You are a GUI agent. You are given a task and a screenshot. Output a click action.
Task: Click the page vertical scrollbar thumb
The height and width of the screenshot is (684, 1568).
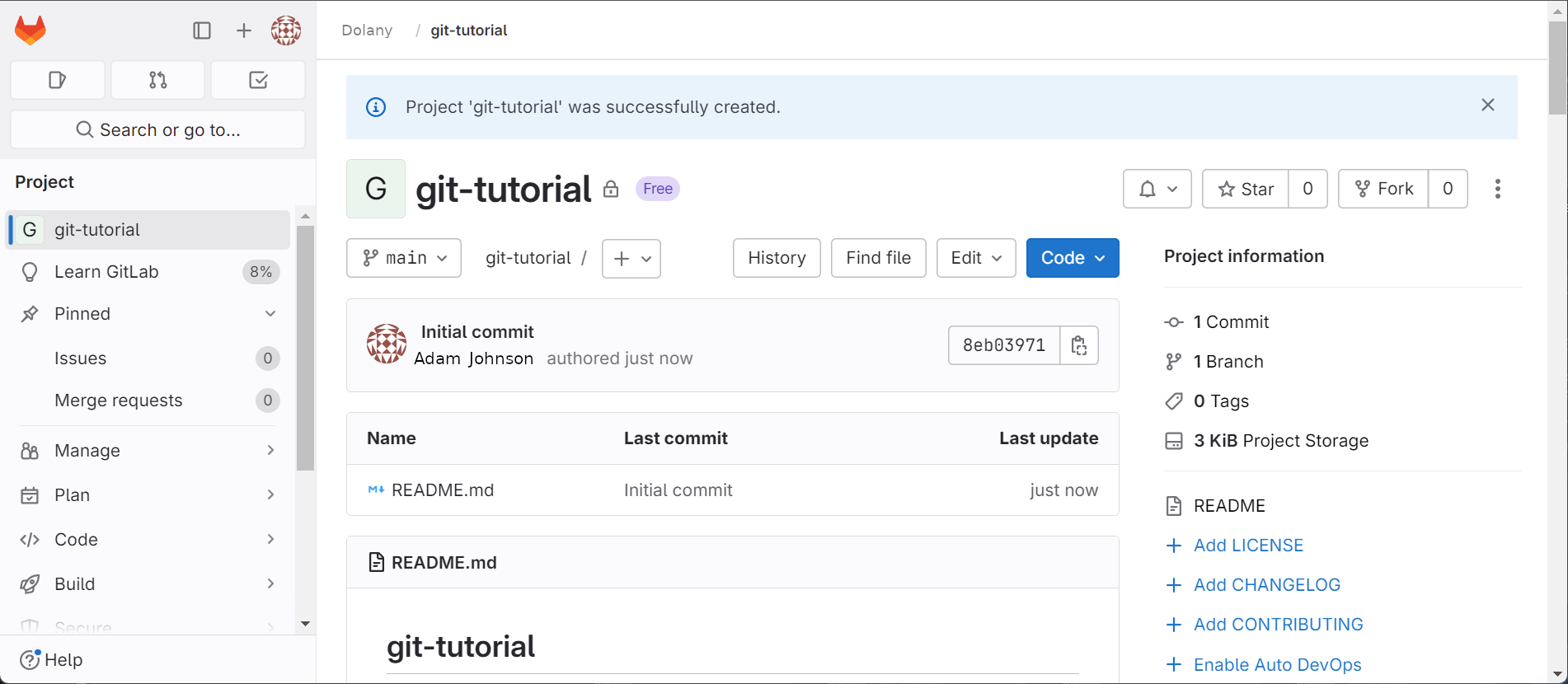[1557, 68]
